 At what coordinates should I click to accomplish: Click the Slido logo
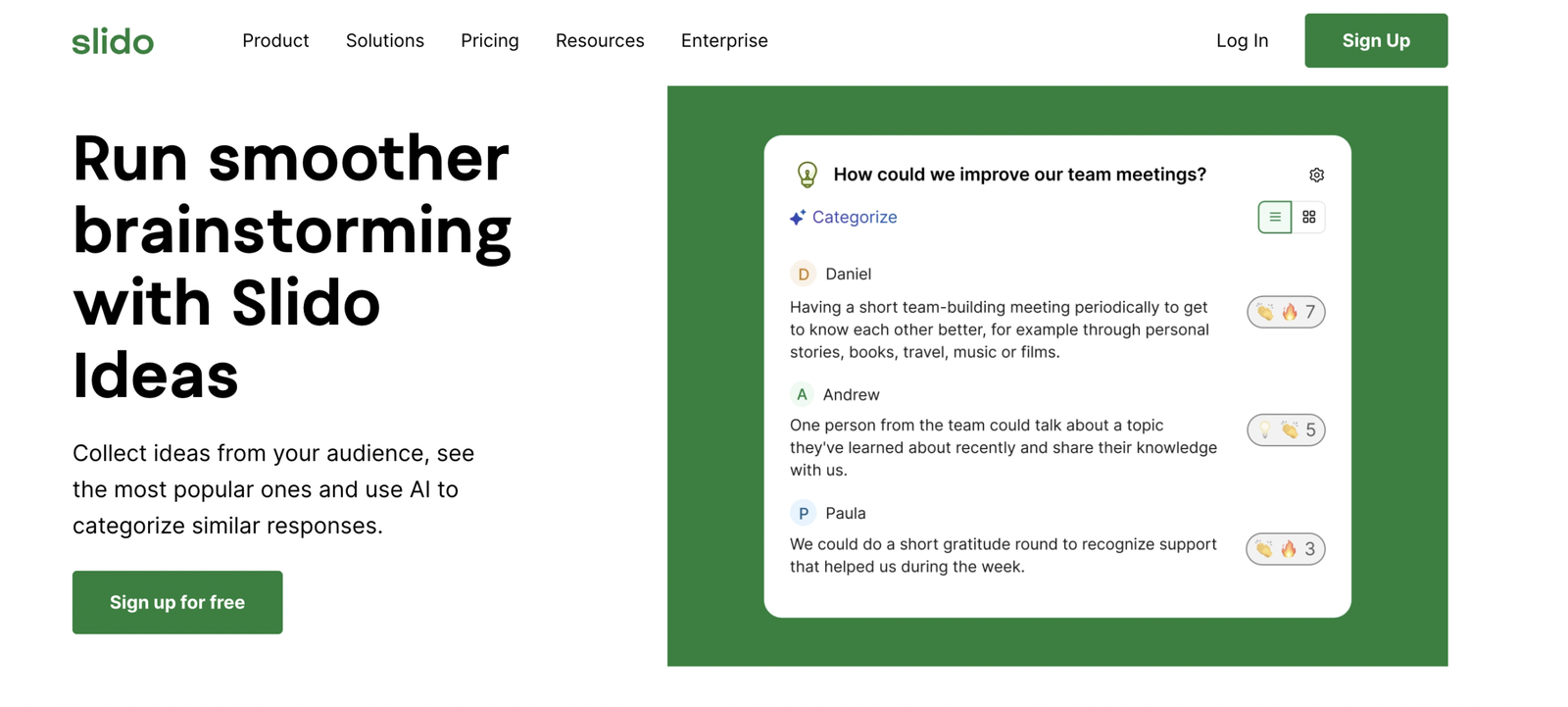(113, 41)
